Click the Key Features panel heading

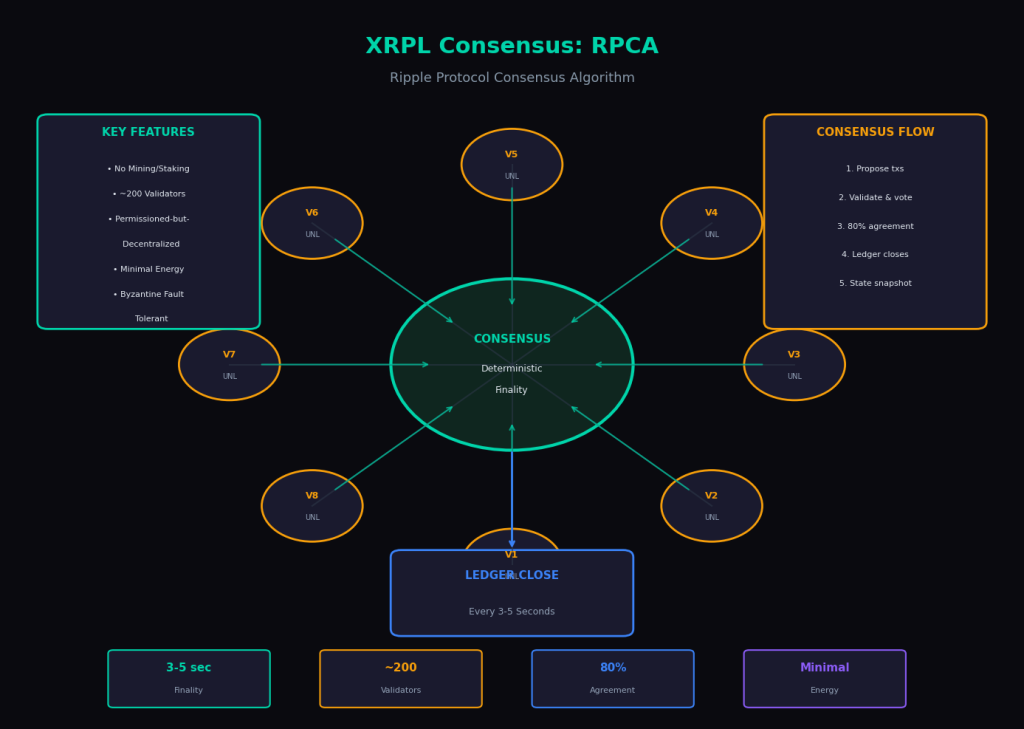148,133
